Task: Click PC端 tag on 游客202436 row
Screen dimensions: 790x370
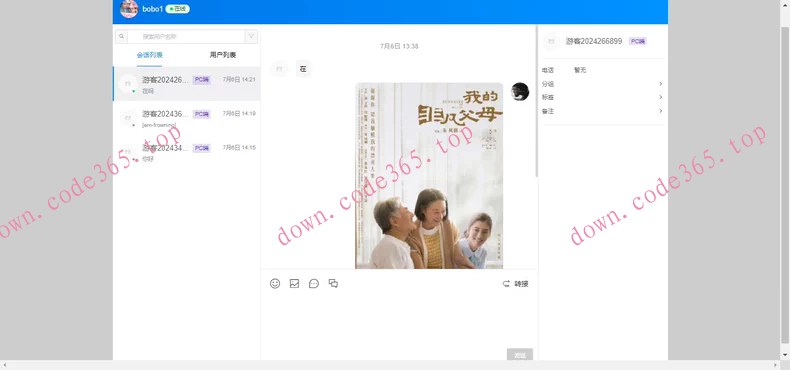Action: click(202, 114)
